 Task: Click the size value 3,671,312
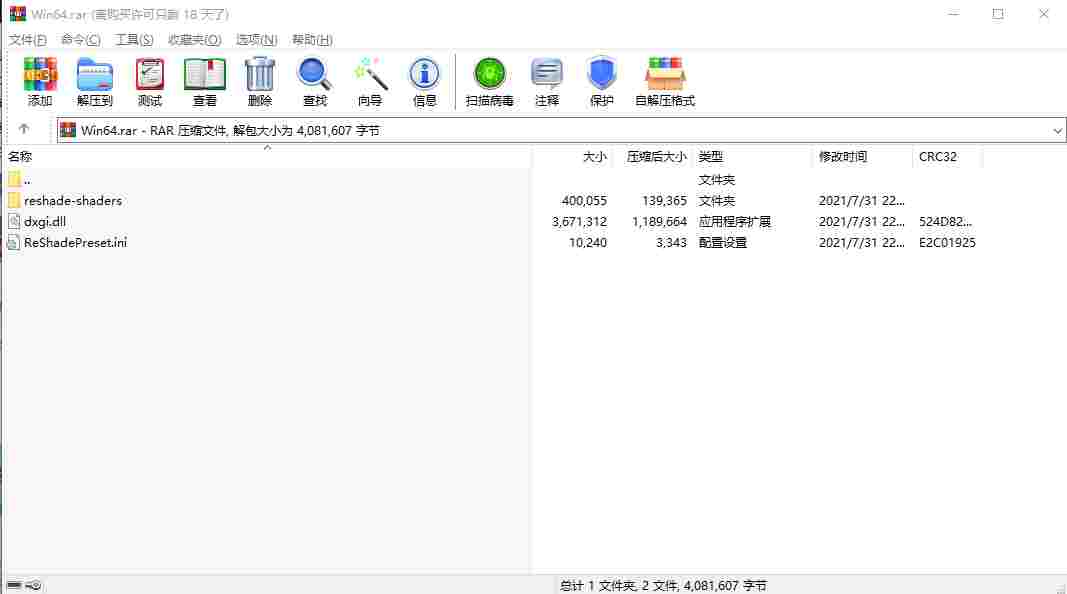579,221
